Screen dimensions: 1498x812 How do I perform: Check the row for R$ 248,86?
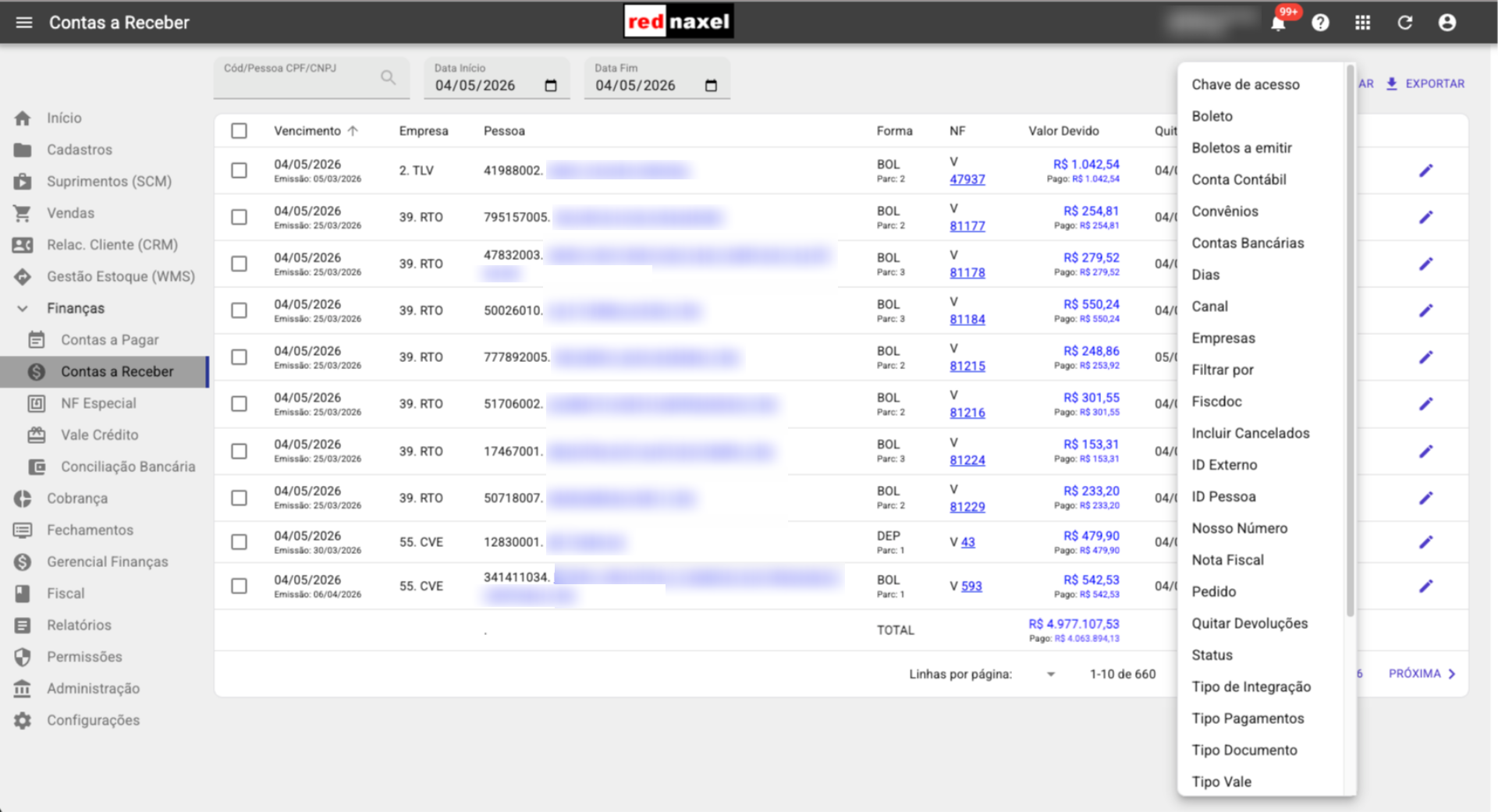pyautogui.click(x=239, y=357)
